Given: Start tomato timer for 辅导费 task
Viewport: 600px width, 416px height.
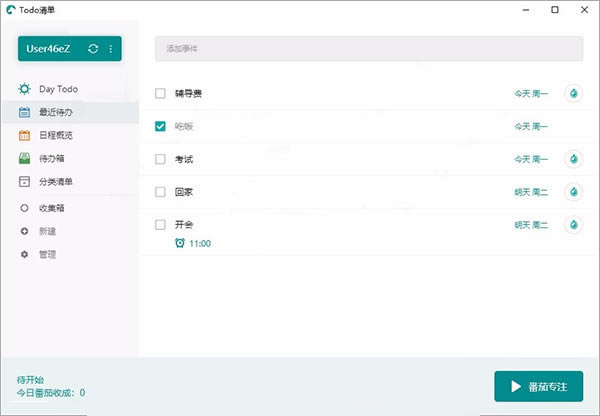Looking at the screenshot, I should click(574, 93).
